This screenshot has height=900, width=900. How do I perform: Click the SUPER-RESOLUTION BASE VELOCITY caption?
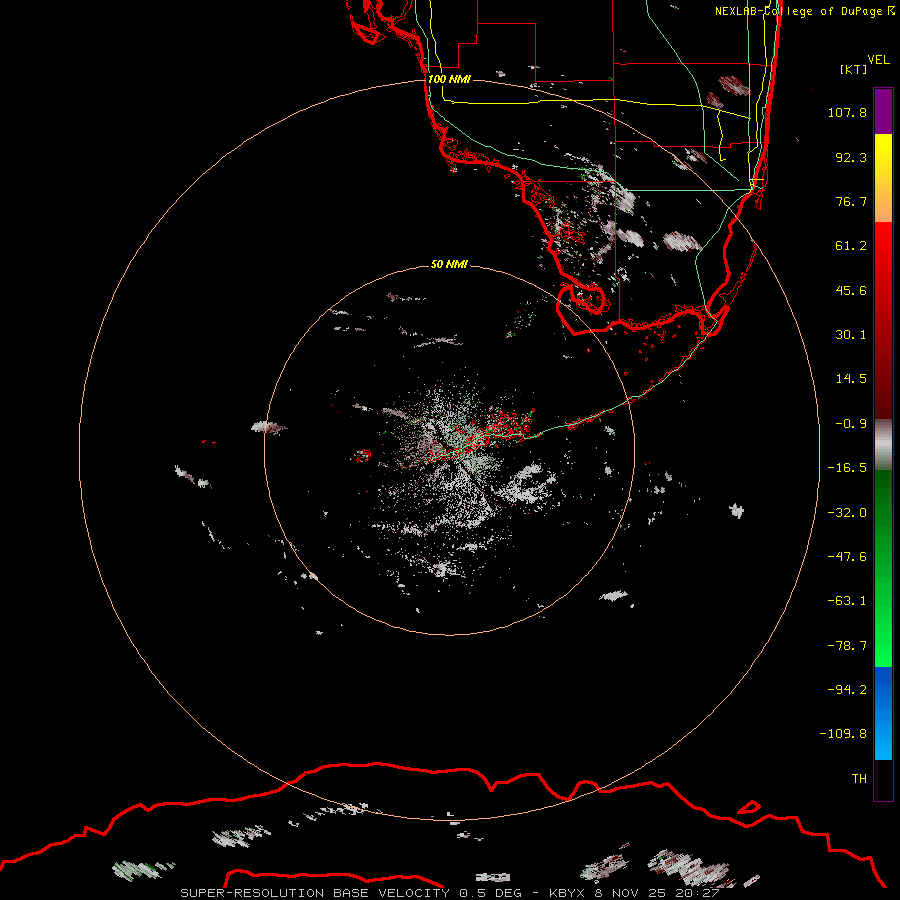click(315, 893)
